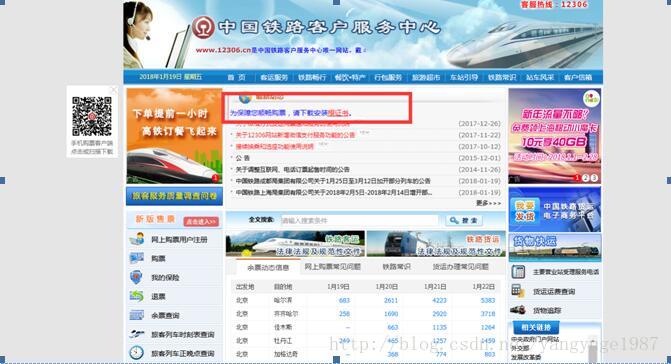Open 车站引导 in the navigation bar
The width and height of the screenshot is (671, 364).
pyautogui.click(x=464, y=77)
